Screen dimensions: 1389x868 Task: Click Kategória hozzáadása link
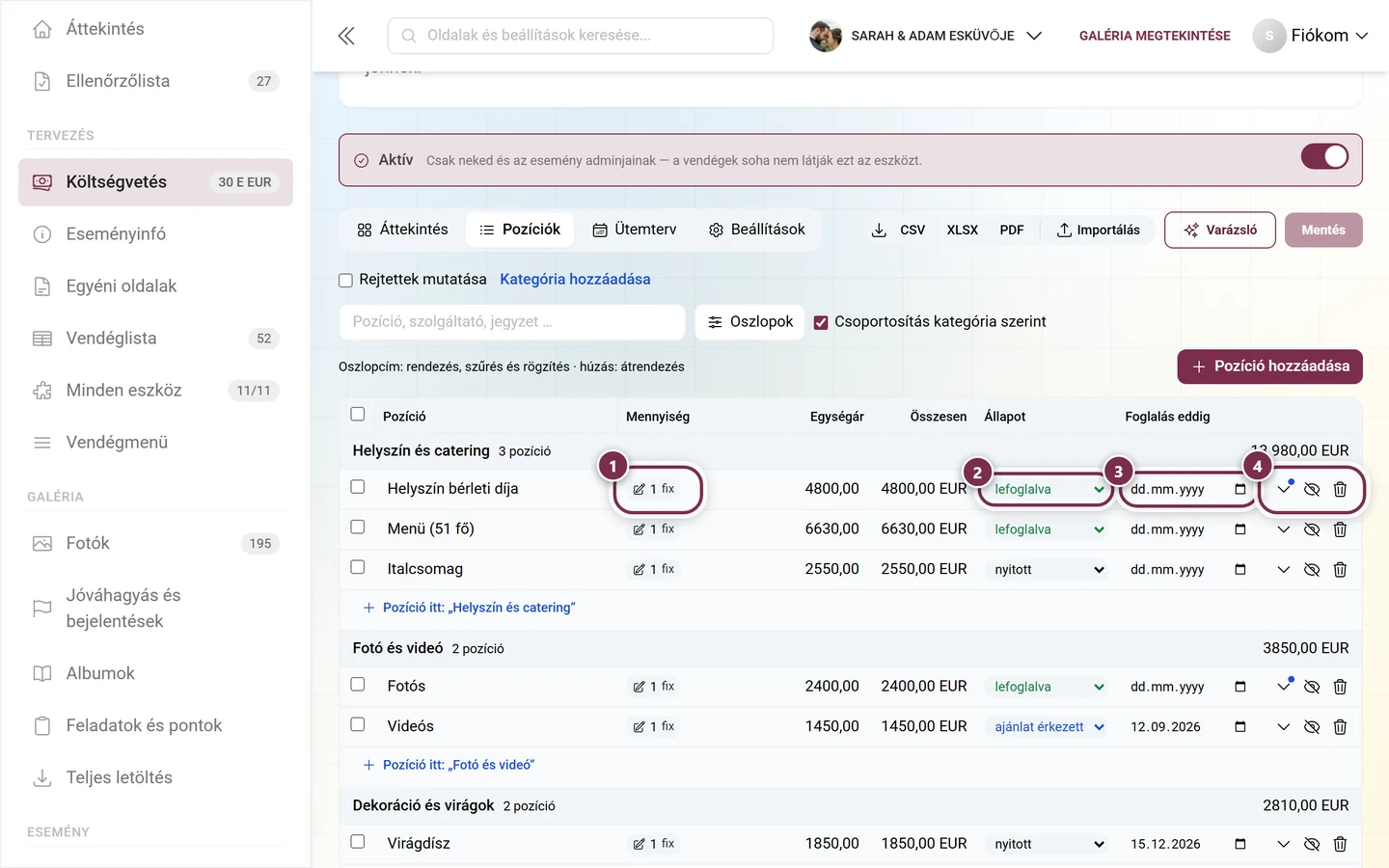click(575, 280)
